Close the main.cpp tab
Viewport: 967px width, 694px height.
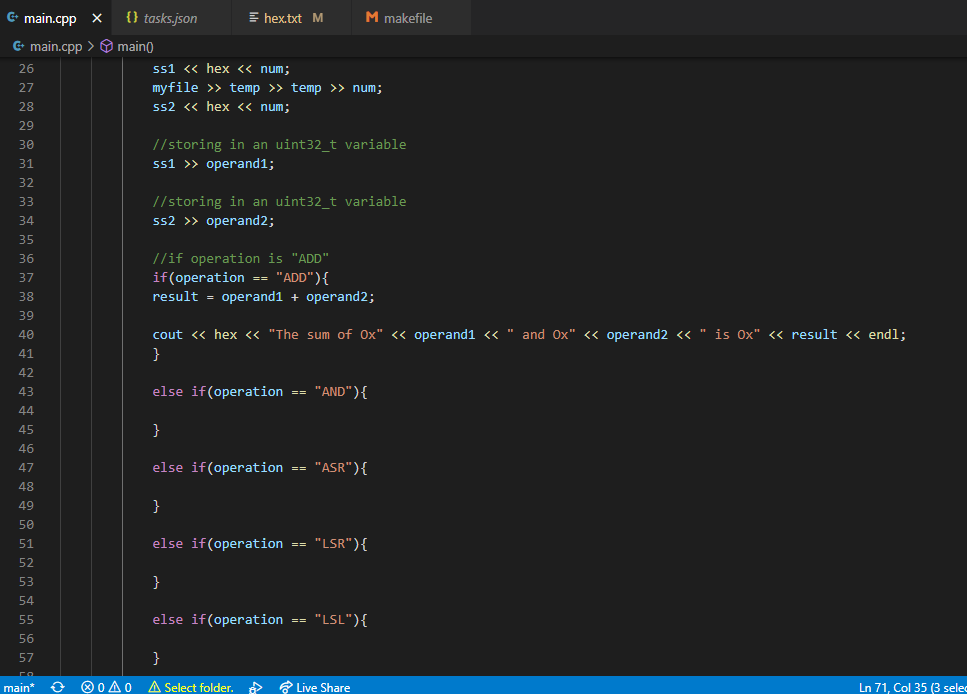(96, 17)
